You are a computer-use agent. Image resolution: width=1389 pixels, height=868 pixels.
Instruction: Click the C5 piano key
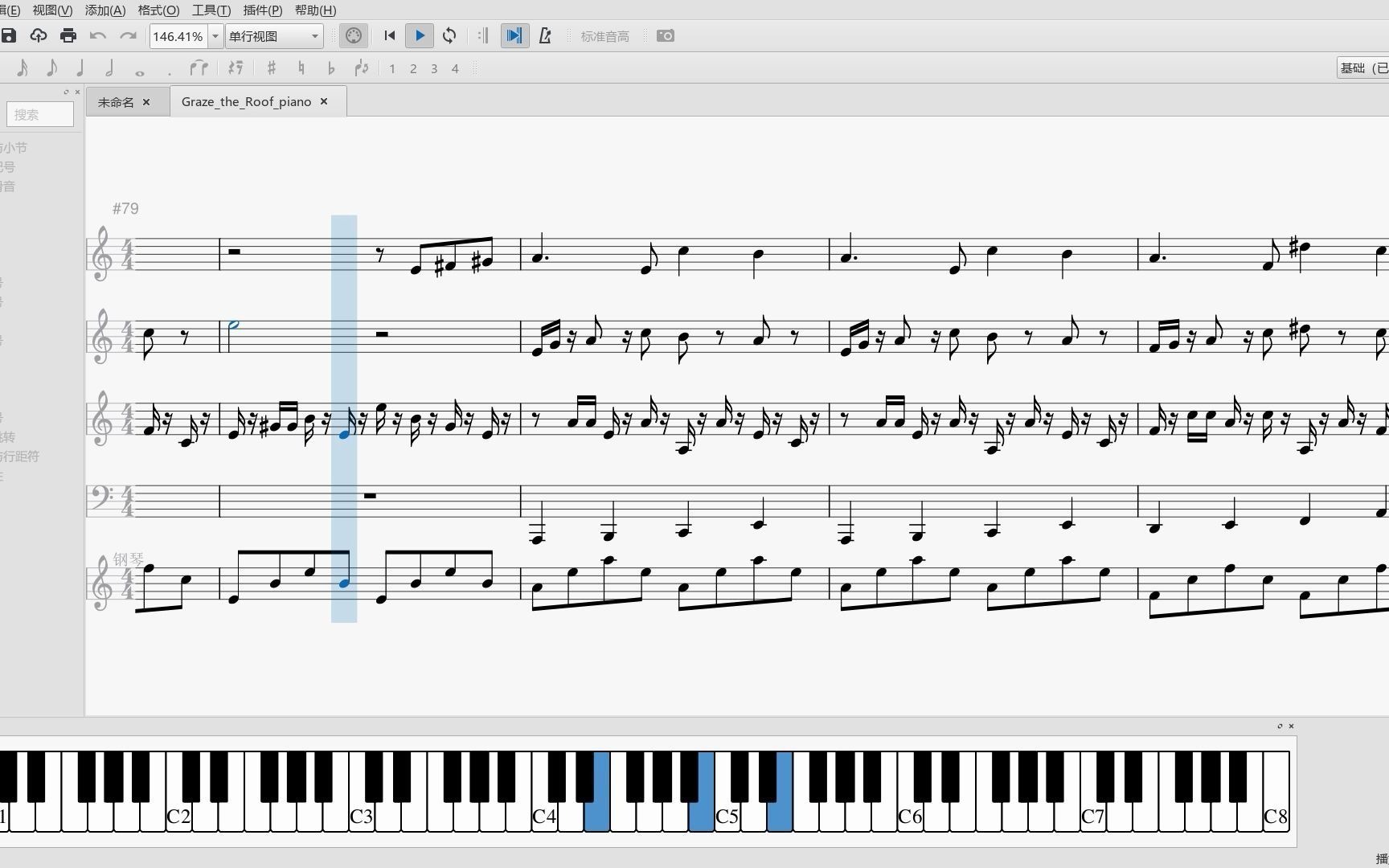(x=727, y=817)
